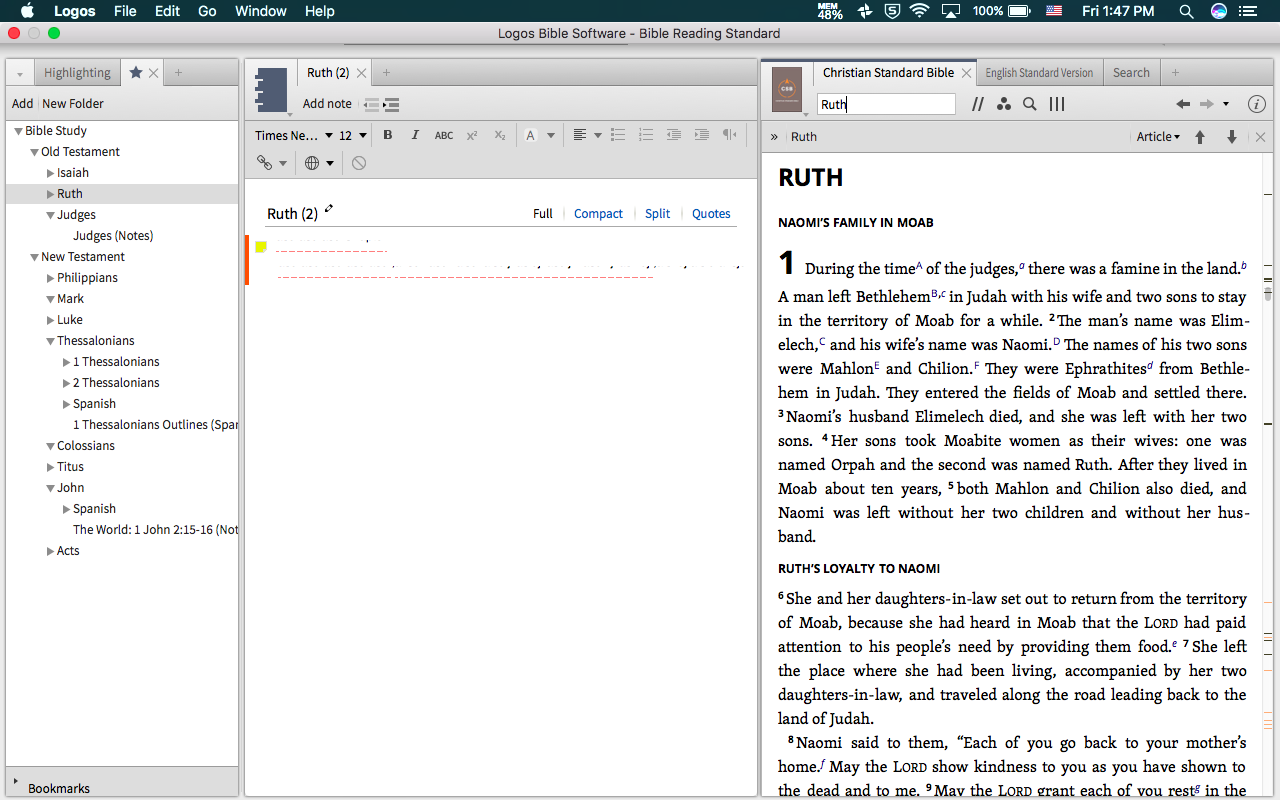Click the CSB book cover icon

tap(788, 88)
